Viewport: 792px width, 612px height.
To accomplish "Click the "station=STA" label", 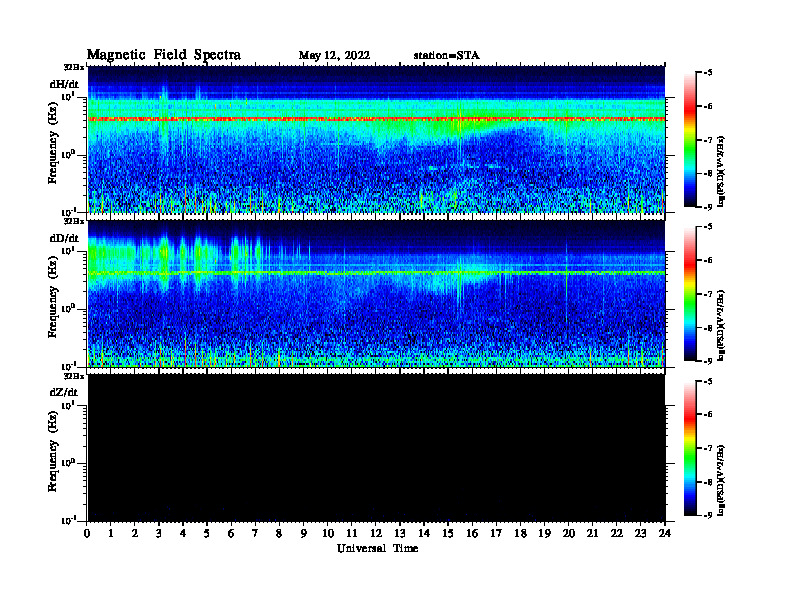I will (446, 56).
